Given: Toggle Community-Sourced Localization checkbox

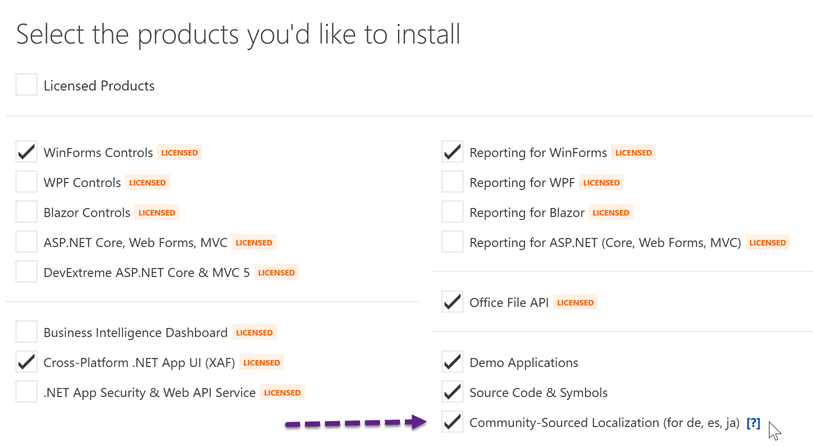Looking at the screenshot, I should coord(453,422).
